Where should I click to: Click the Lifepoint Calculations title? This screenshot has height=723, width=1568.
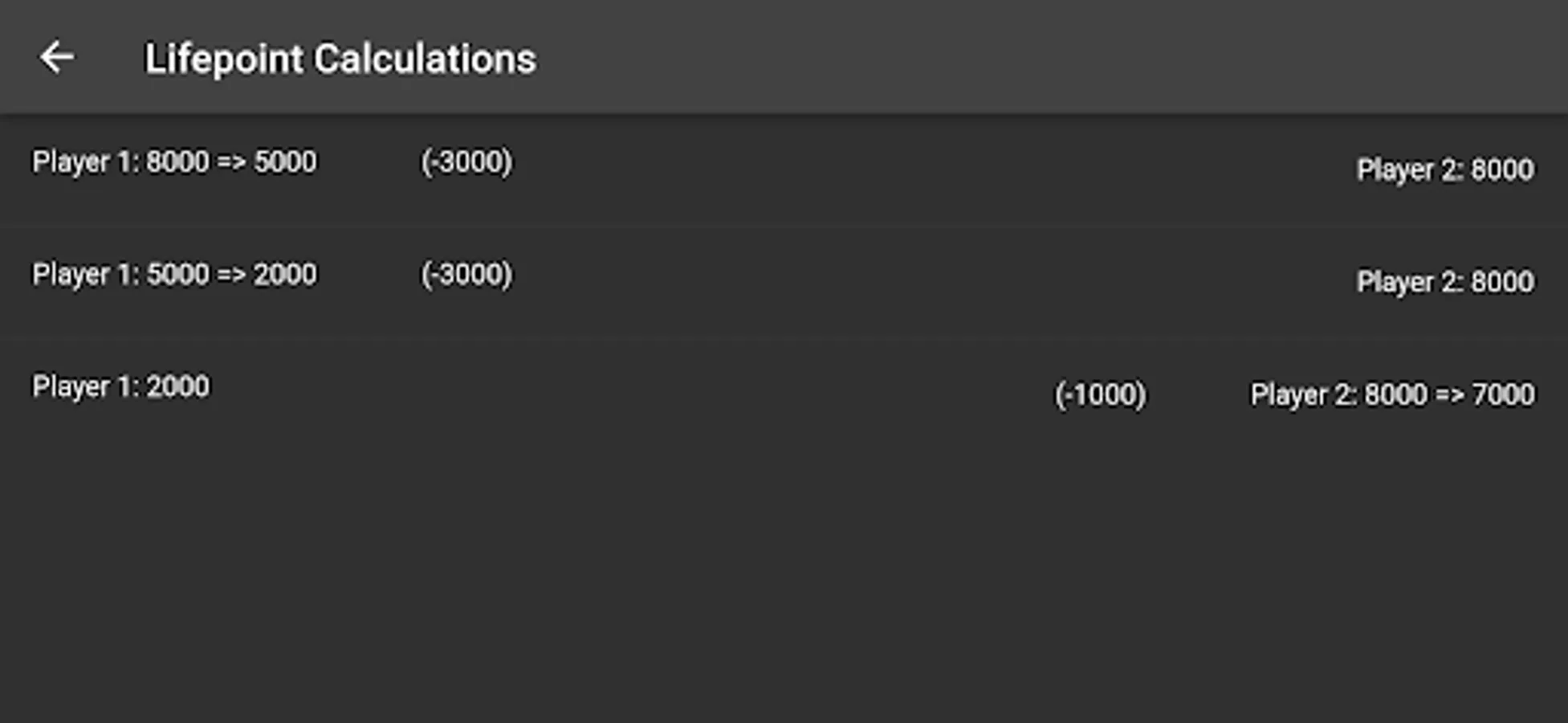point(340,59)
